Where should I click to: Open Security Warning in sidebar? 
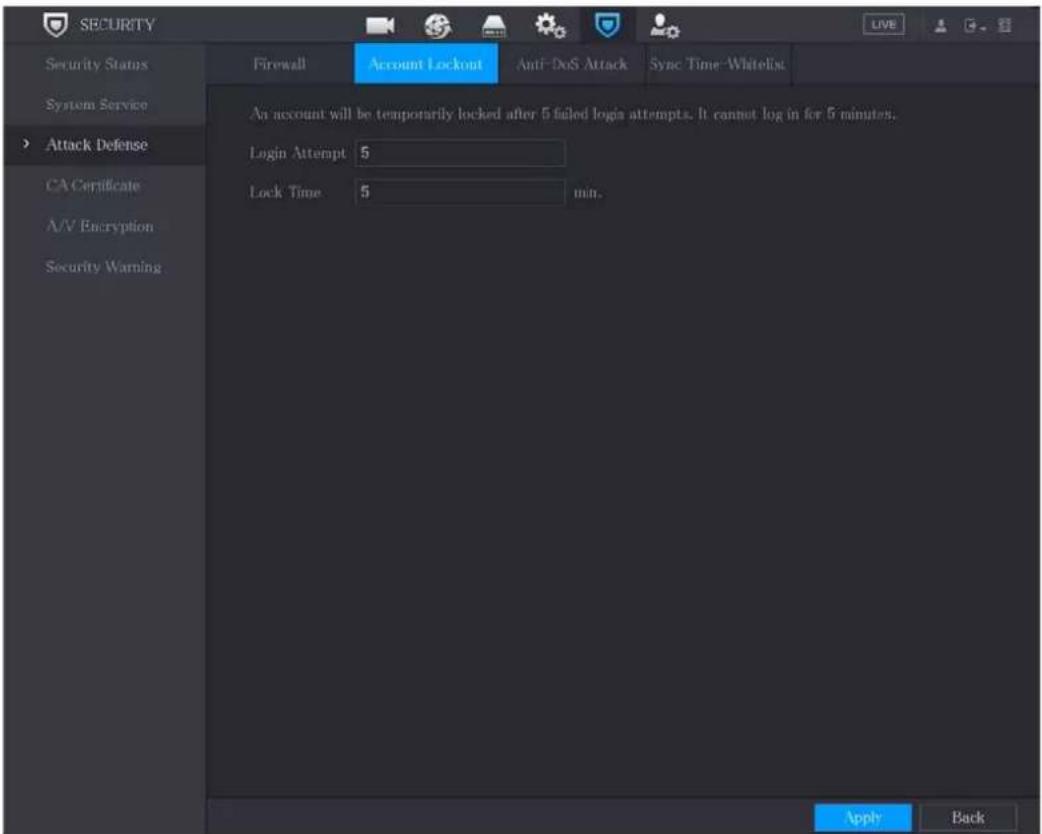tap(104, 267)
